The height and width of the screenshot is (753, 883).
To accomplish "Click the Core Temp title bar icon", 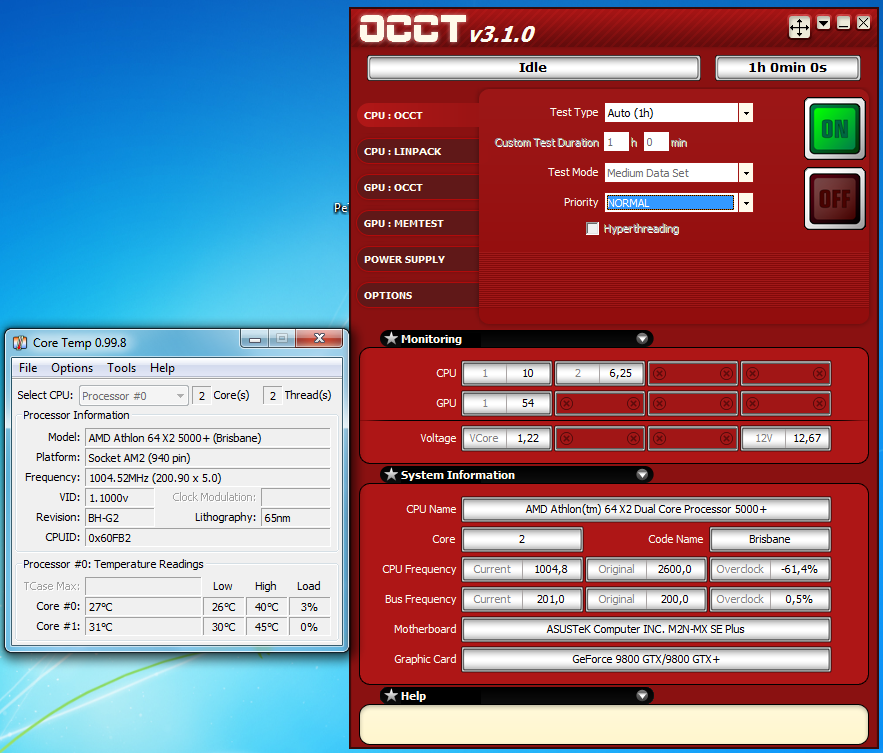I will point(20,342).
